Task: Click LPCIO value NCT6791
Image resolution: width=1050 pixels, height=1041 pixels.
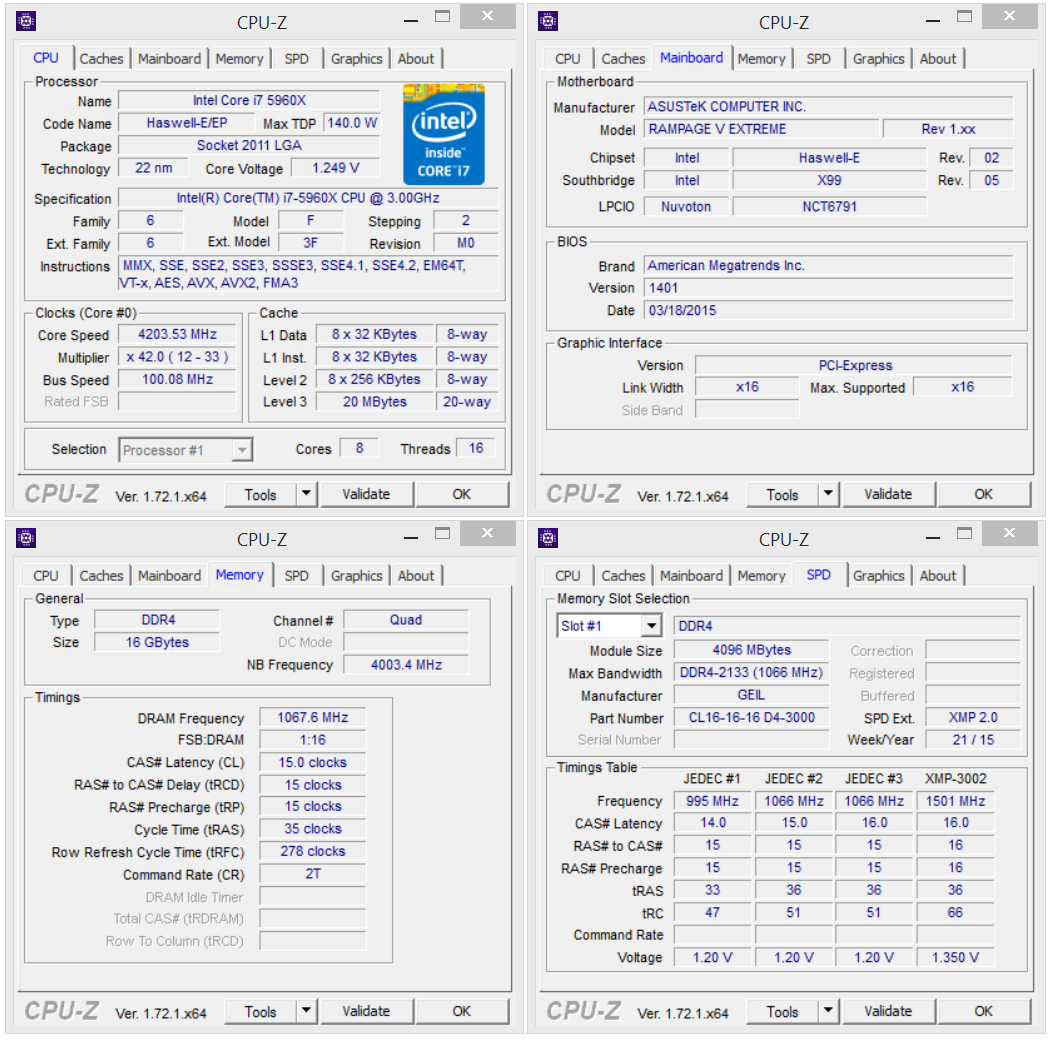Action: coord(829,206)
